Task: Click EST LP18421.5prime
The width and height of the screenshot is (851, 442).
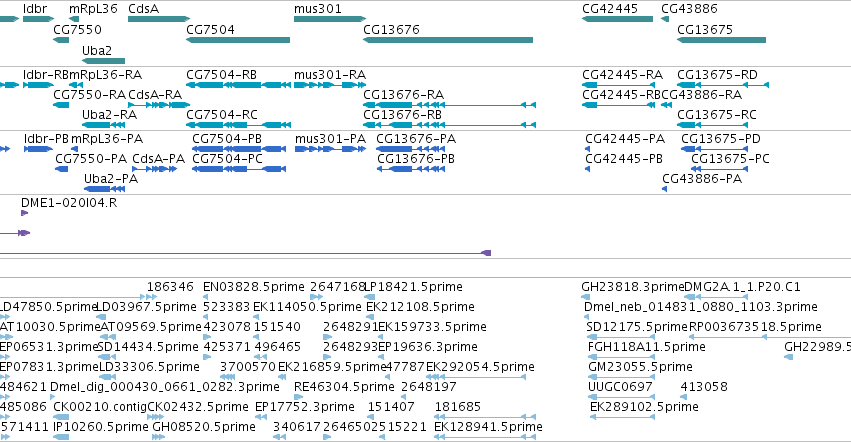Action: coord(370,297)
